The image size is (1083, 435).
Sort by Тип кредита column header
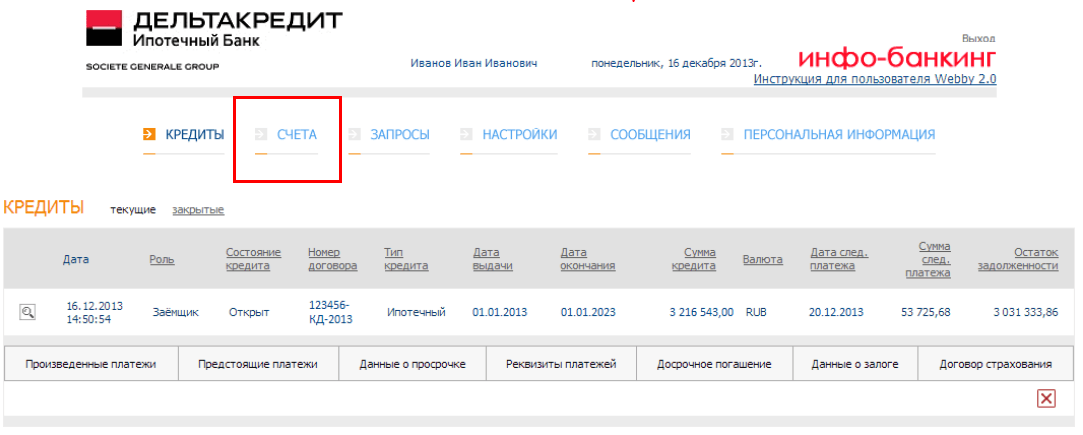[406, 260]
